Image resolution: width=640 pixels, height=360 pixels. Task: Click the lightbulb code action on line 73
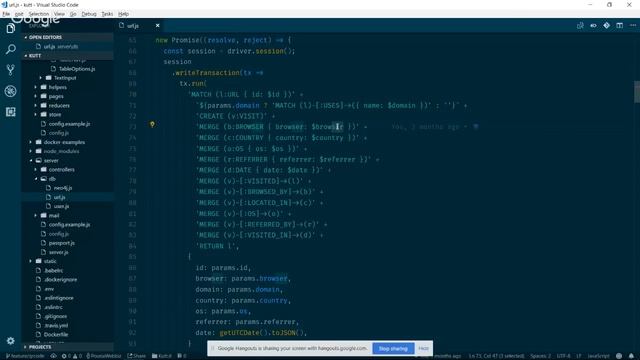point(152,124)
